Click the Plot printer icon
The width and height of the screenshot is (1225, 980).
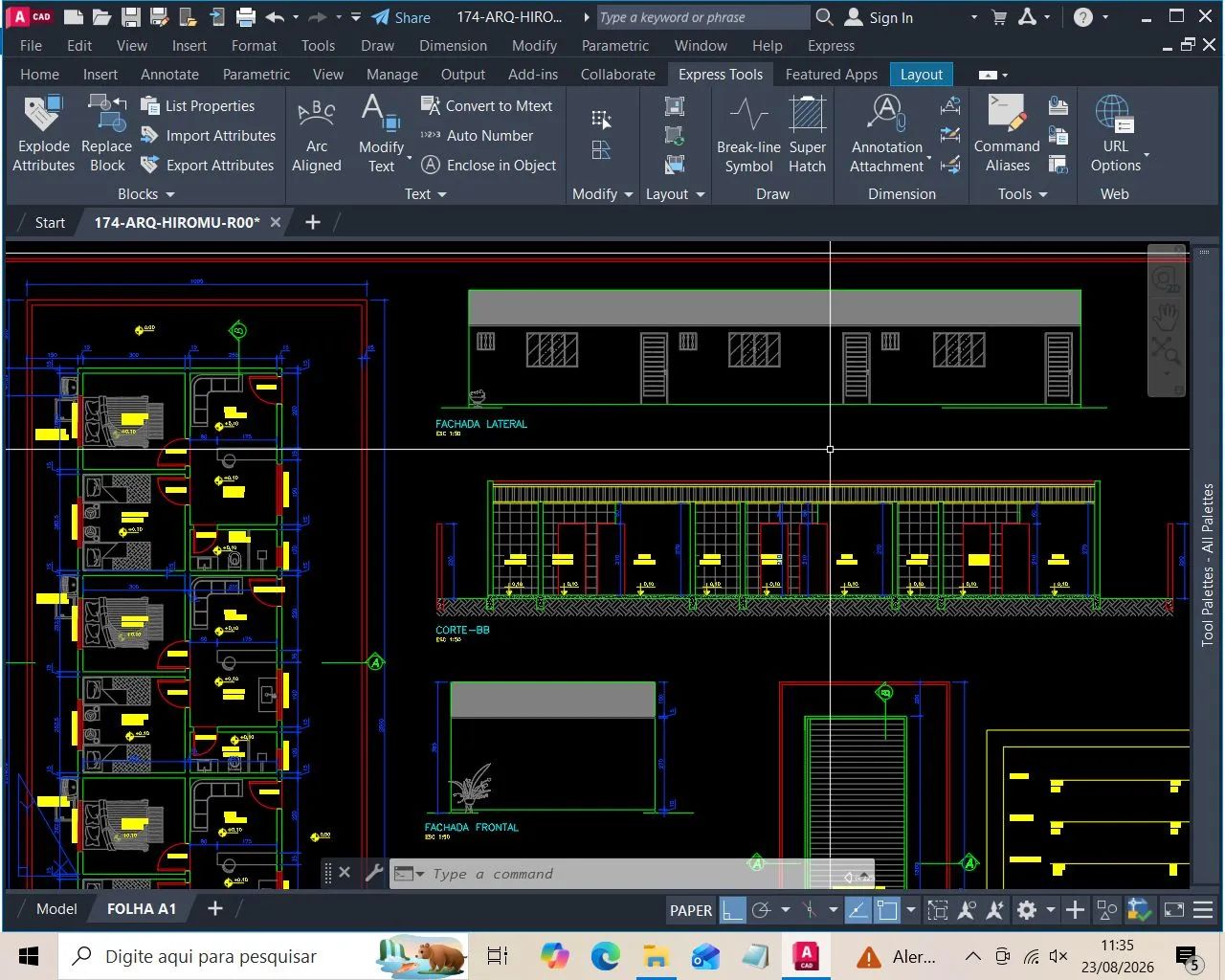click(246, 17)
